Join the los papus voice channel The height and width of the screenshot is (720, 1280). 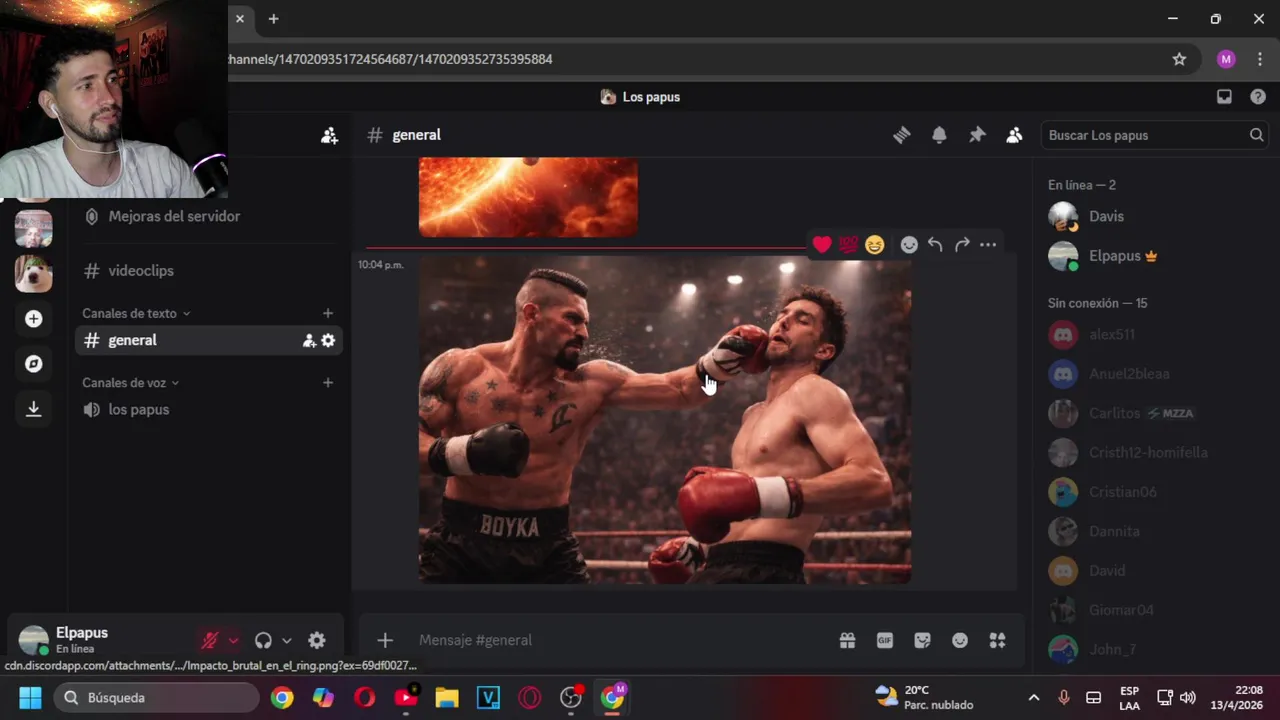coord(208,409)
